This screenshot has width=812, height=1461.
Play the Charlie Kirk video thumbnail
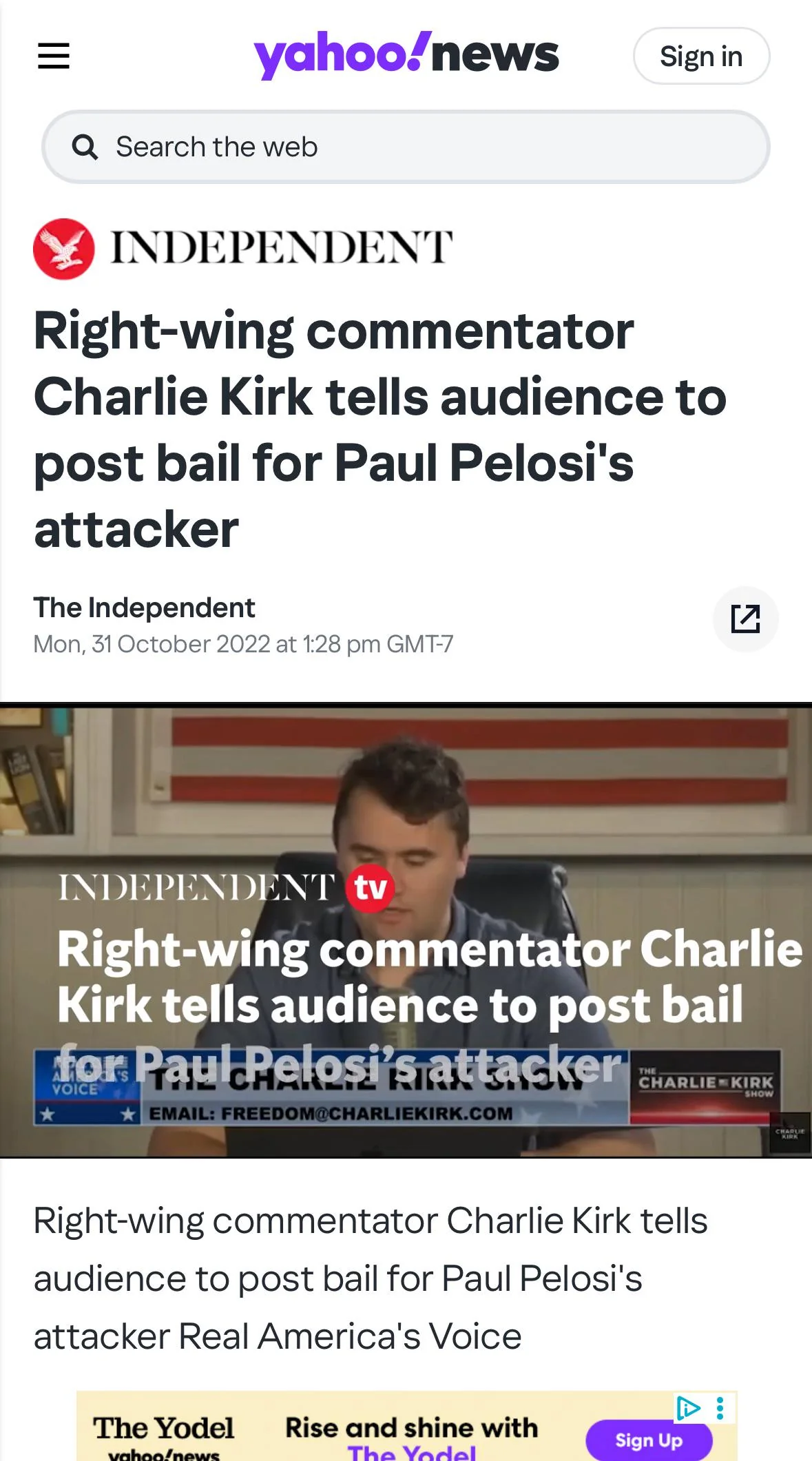[406, 930]
